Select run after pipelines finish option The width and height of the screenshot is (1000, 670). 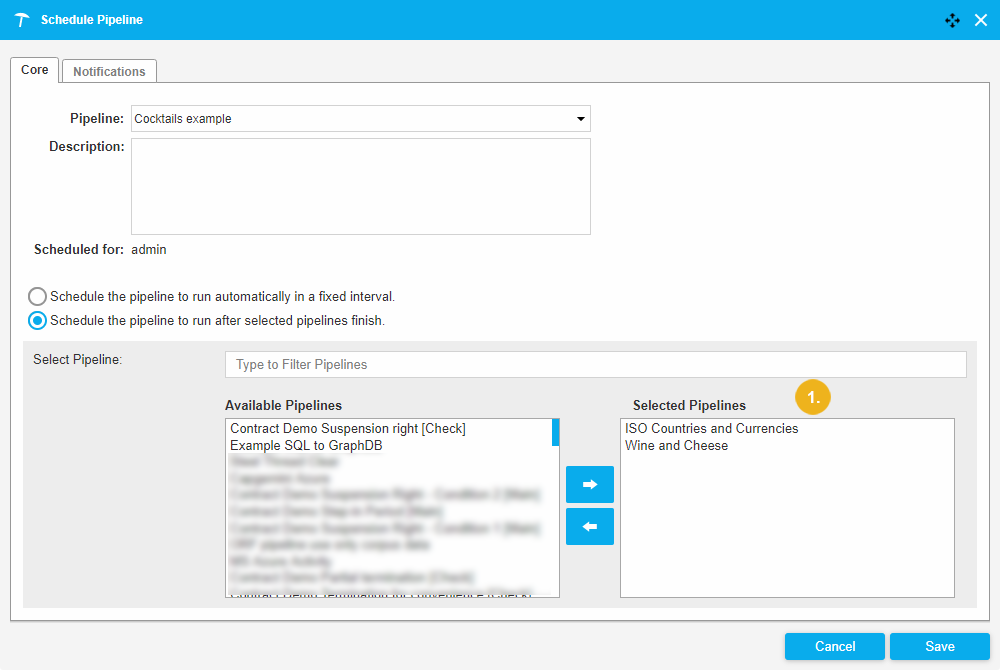37,321
